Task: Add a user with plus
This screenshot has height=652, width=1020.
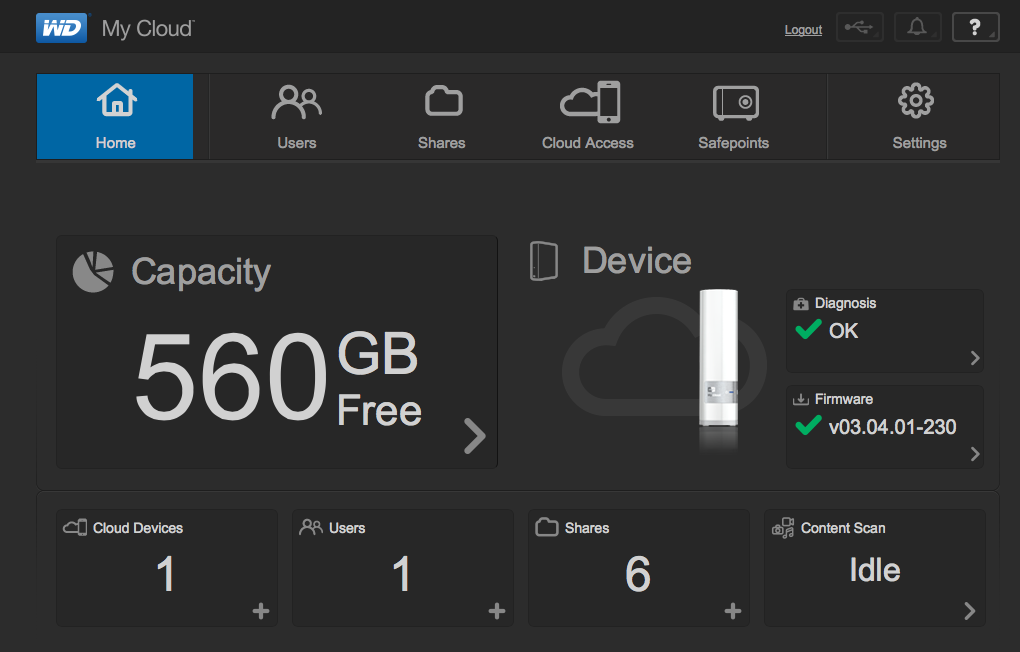Action: (497, 611)
